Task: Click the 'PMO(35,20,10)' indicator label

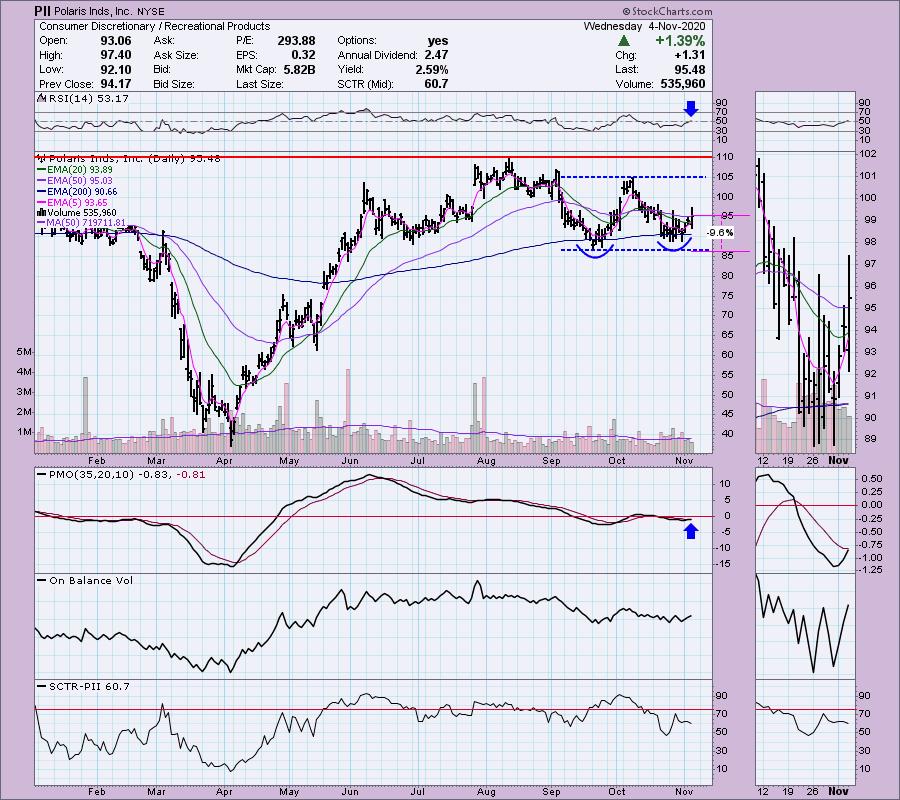Action: tap(91, 475)
